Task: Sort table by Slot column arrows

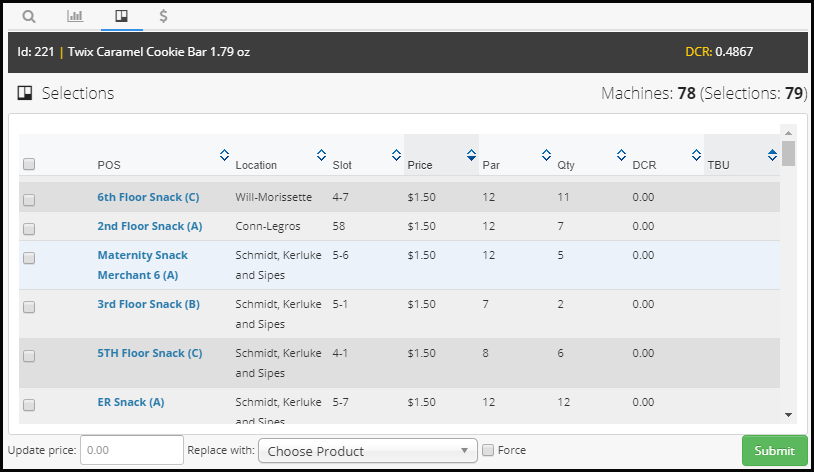Action: [397, 155]
